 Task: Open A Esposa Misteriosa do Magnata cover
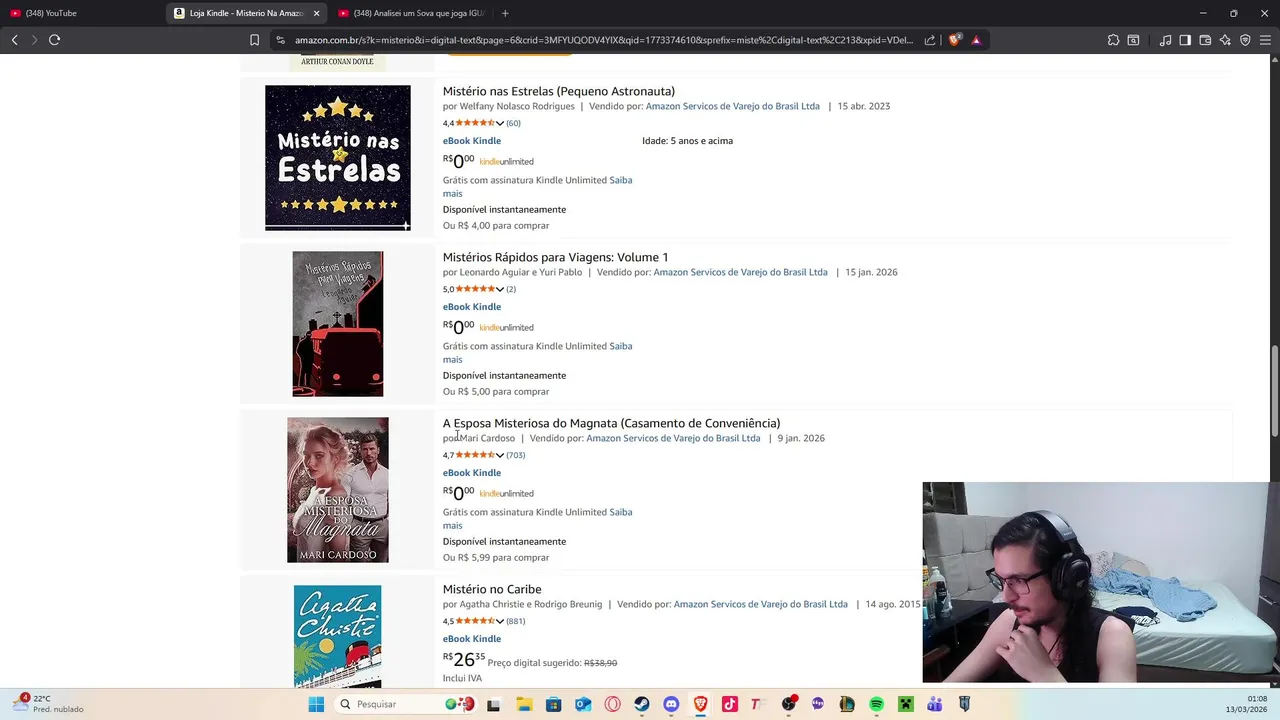click(x=338, y=490)
